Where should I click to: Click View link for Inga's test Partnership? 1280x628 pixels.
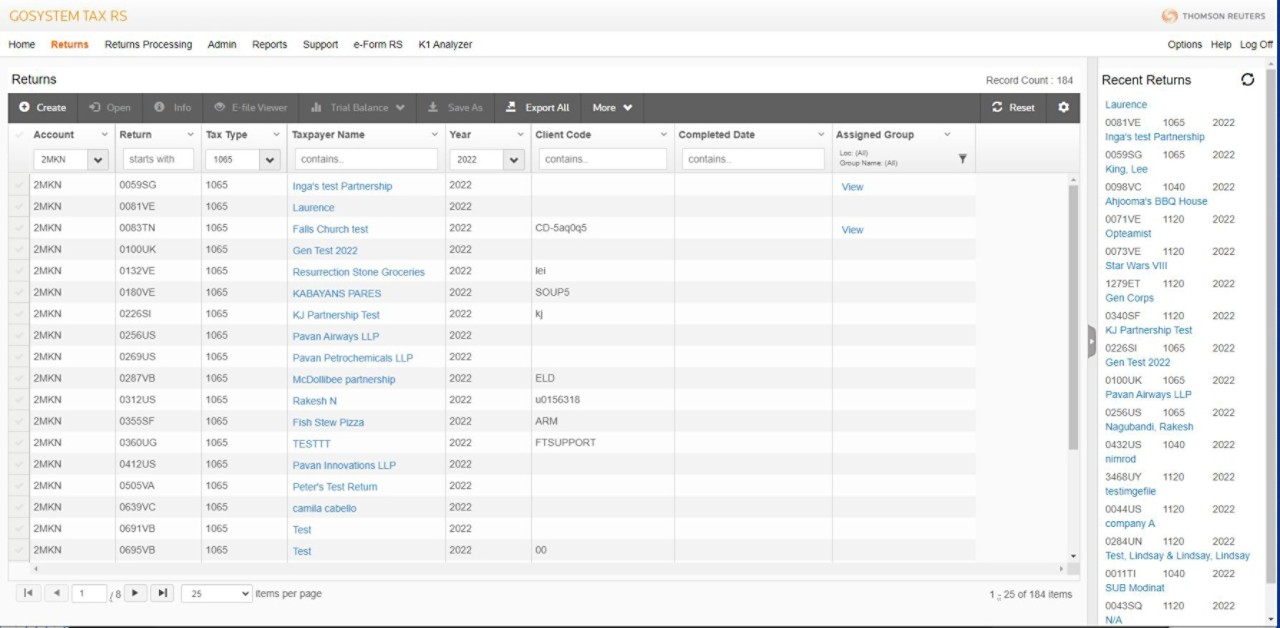click(852, 187)
